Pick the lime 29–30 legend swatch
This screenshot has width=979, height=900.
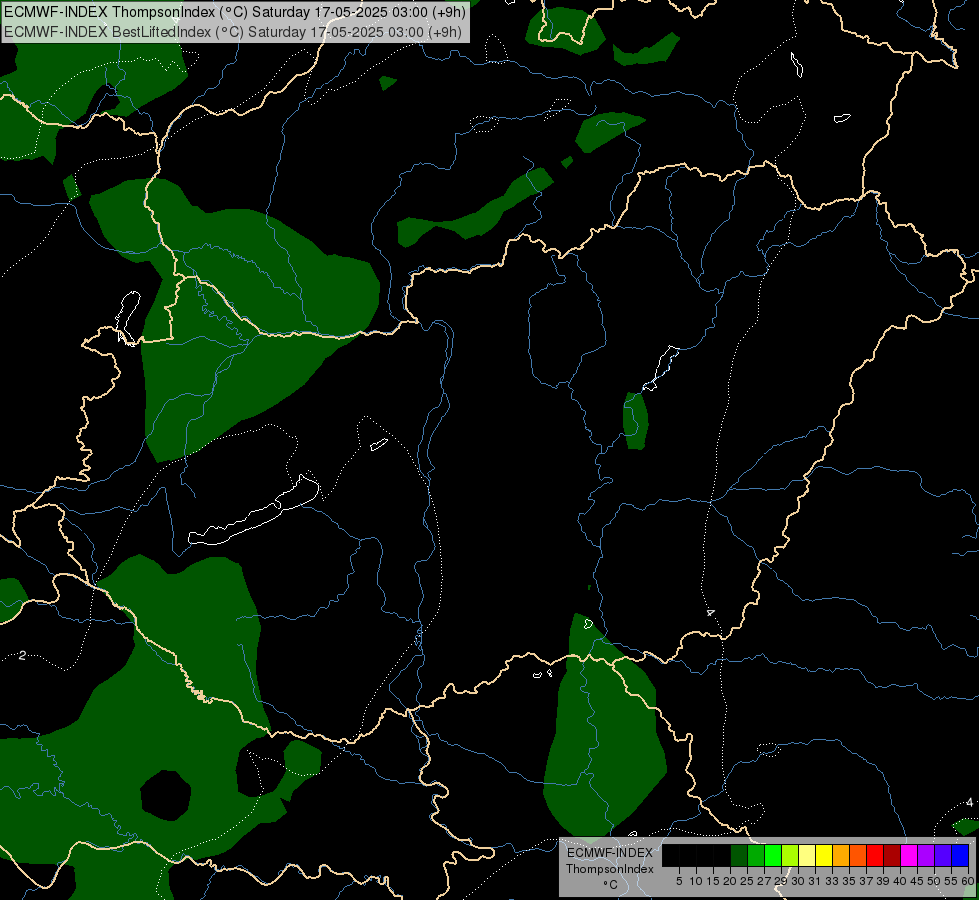point(790,855)
